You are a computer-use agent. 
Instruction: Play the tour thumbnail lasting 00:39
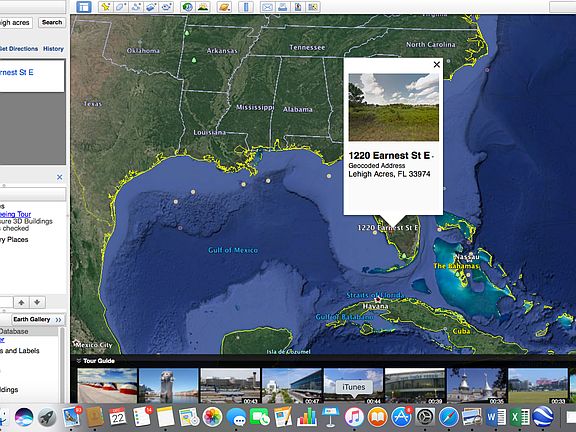pos(415,386)
